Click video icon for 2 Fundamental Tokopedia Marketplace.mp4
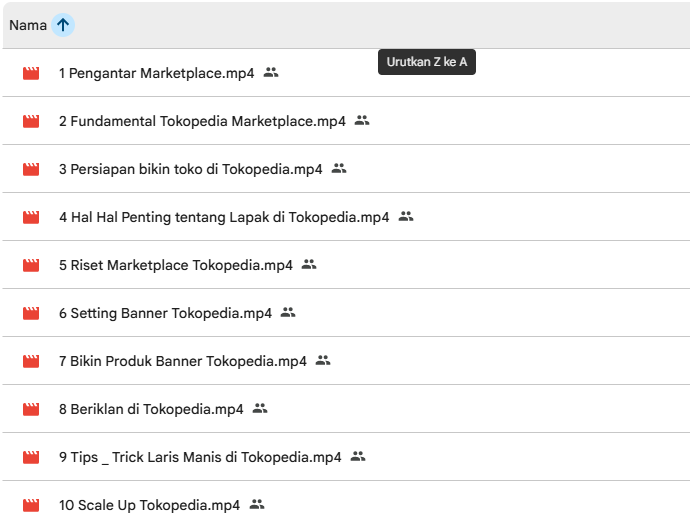This screenshot has width=690, height=525. point(31,121)
